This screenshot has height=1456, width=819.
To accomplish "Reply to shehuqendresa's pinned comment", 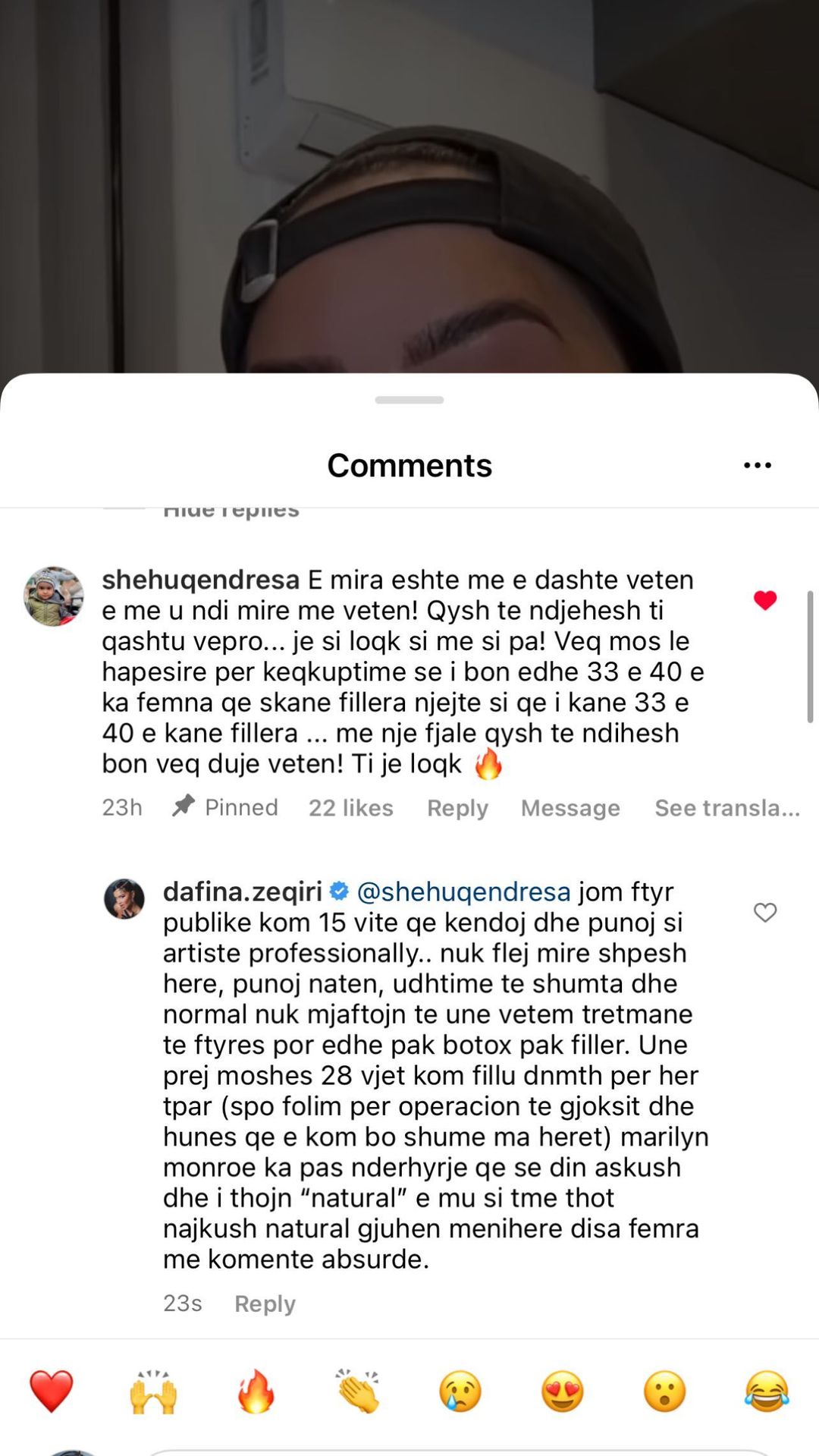I will point(457,808).
